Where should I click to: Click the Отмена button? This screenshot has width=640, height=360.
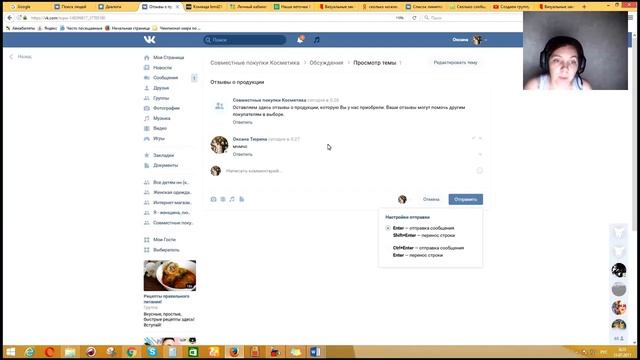pos(431,199)
